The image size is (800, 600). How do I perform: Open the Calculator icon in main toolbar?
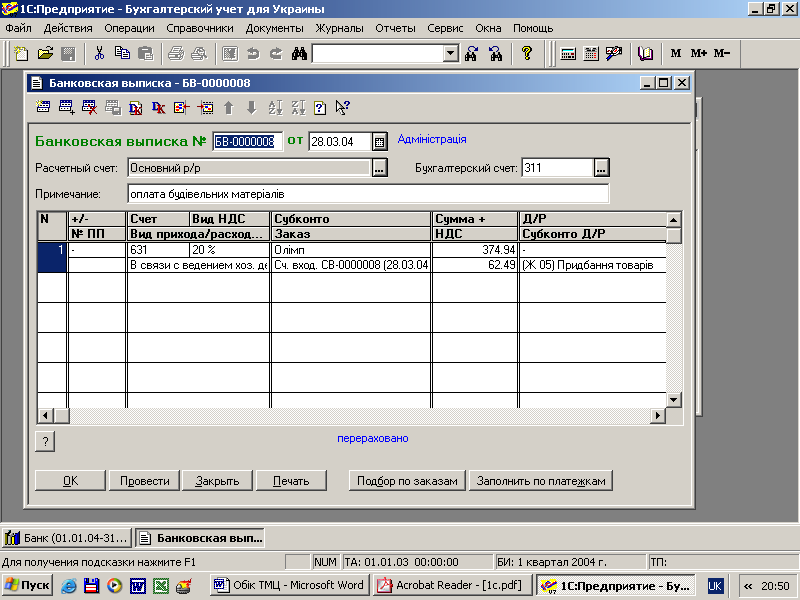[x=568, y=53]
